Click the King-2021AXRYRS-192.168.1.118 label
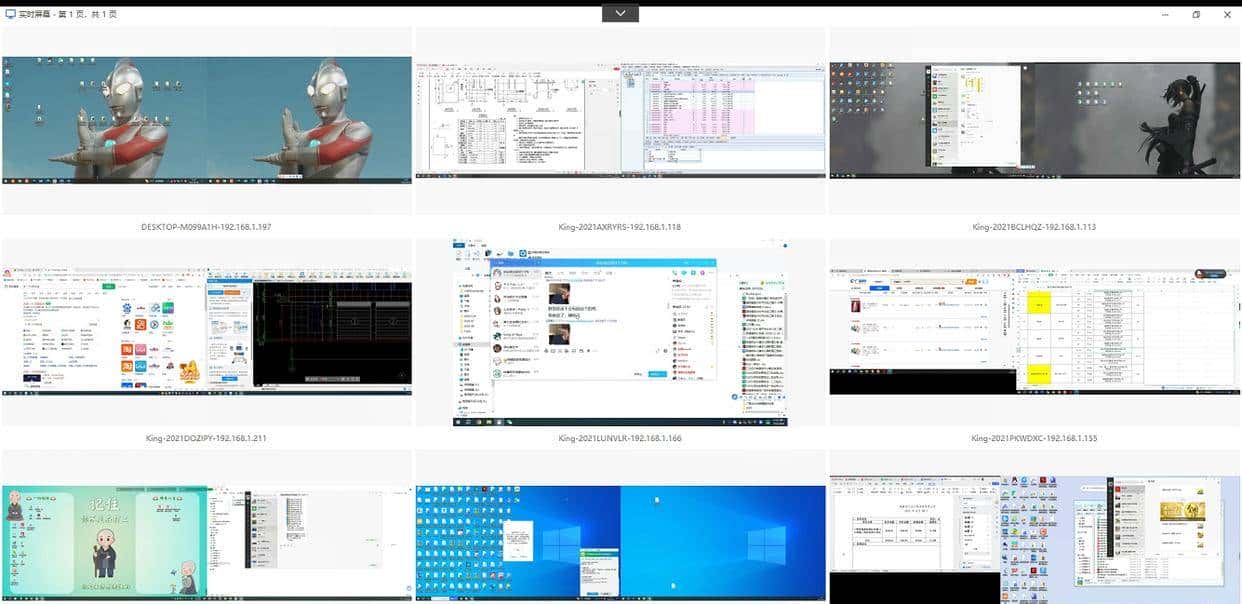This screenshot has width=1242, height=604. (x=620, y=227)
